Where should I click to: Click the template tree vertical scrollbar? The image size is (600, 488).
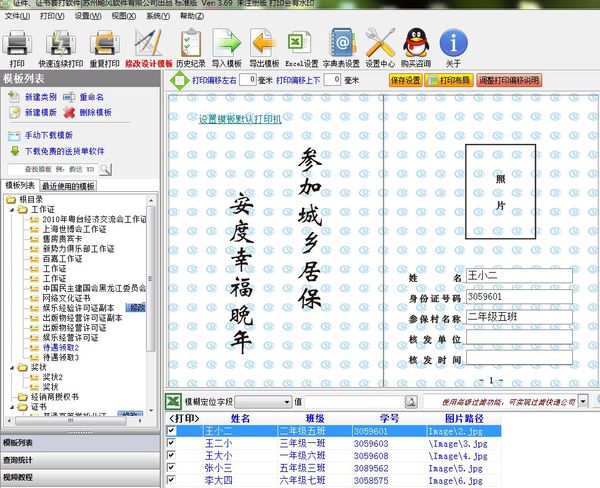tap(151, 278)
